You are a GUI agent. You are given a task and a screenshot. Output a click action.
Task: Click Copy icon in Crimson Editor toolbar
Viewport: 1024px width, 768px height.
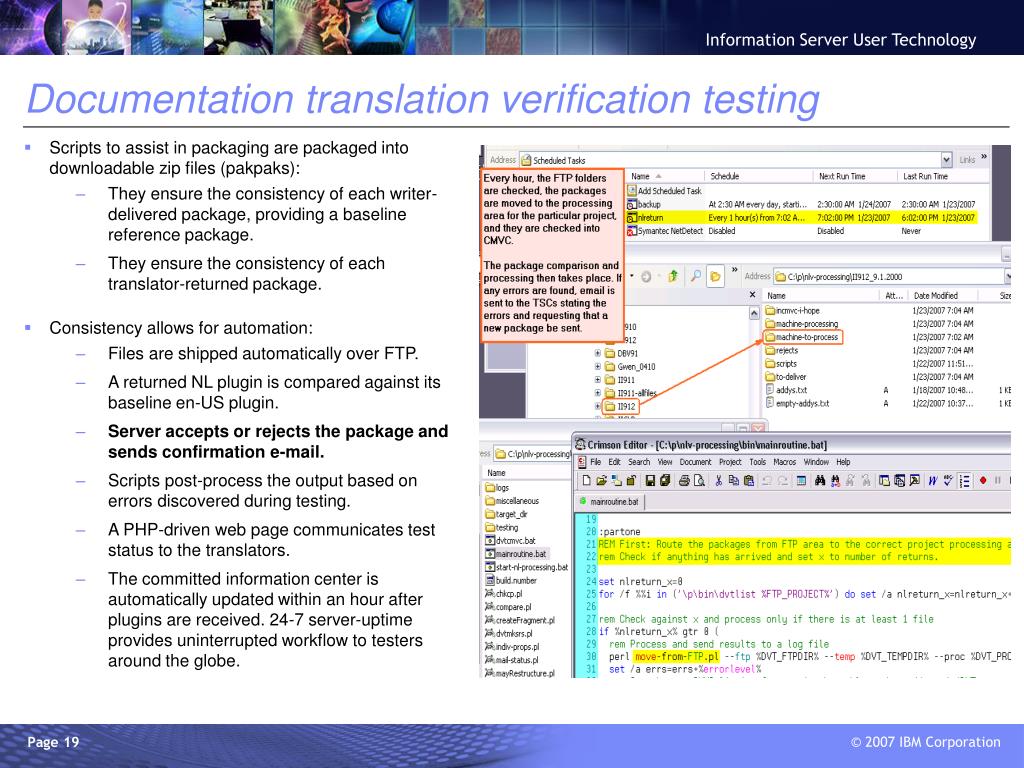pos(733,481)
